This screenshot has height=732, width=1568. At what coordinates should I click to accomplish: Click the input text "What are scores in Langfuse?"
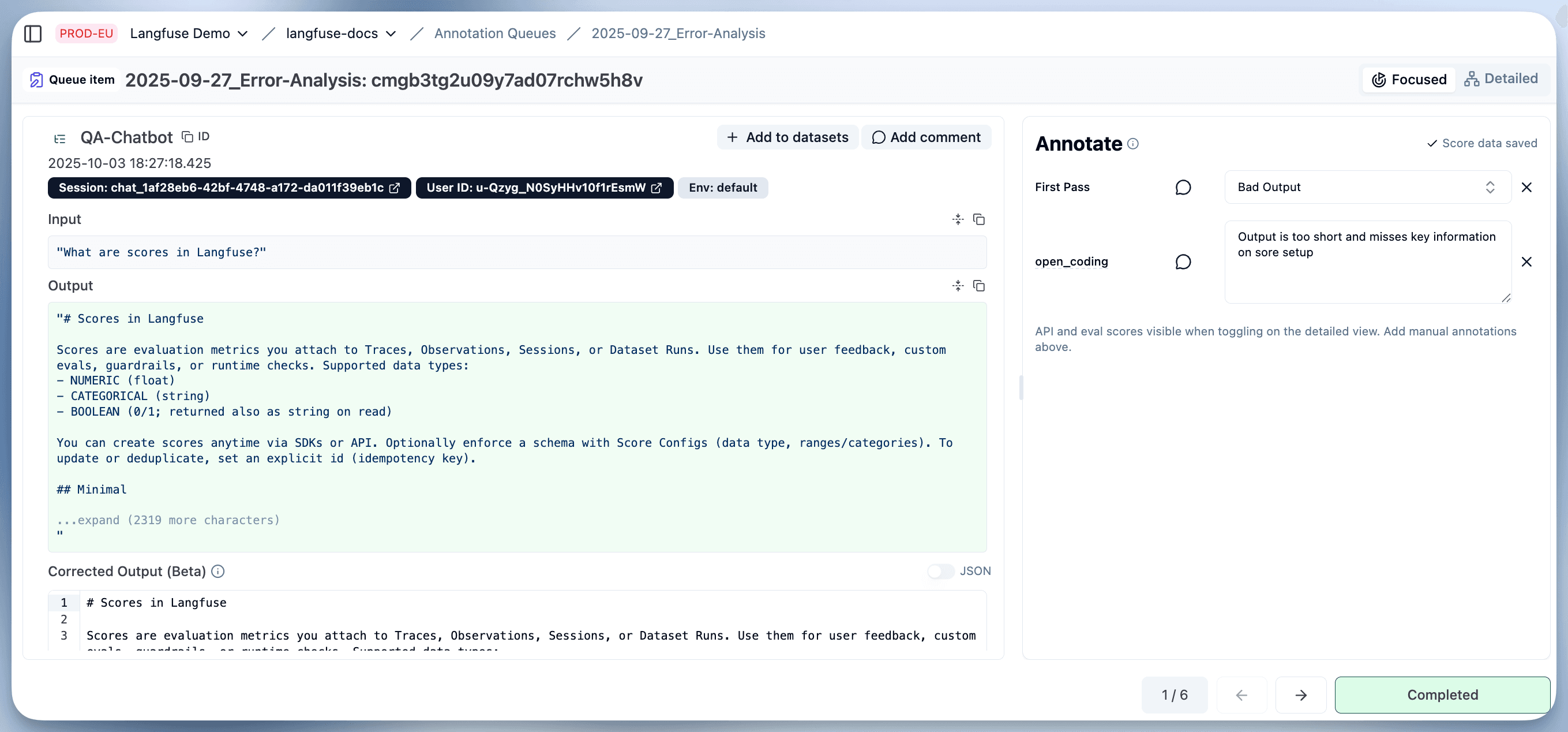point(162,252)
